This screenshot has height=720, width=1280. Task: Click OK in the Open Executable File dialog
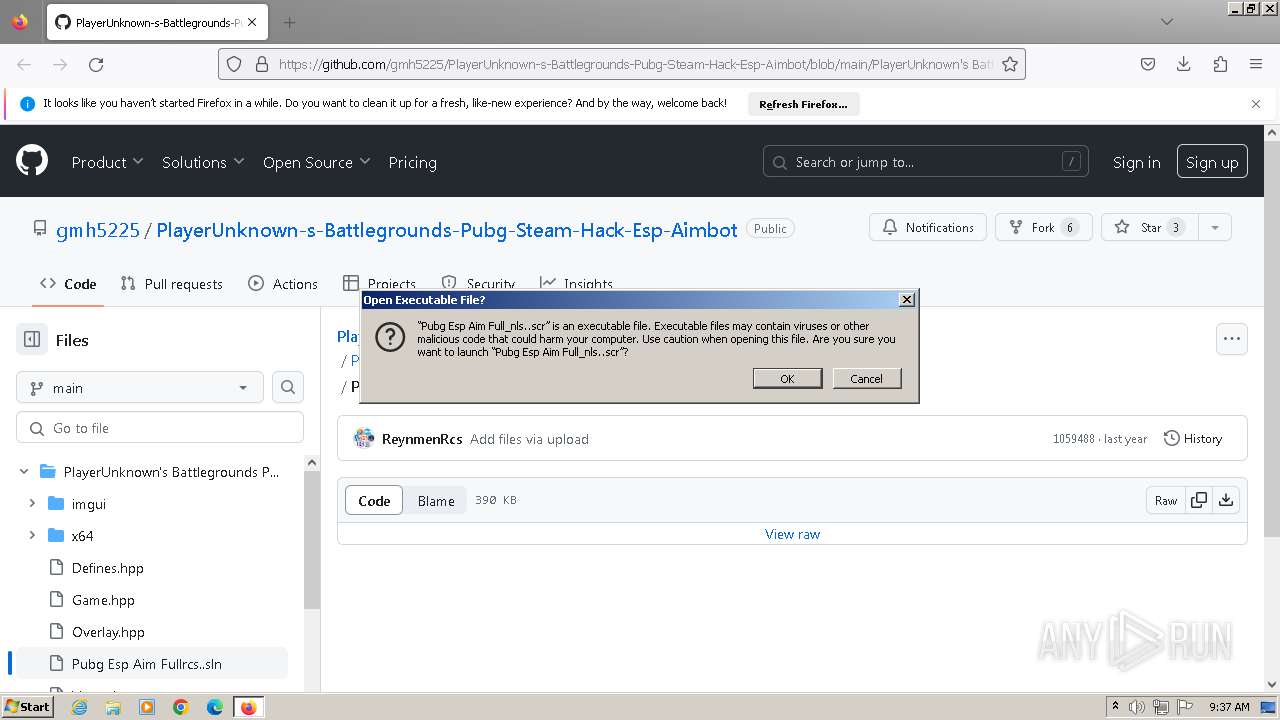pos(787,378)
